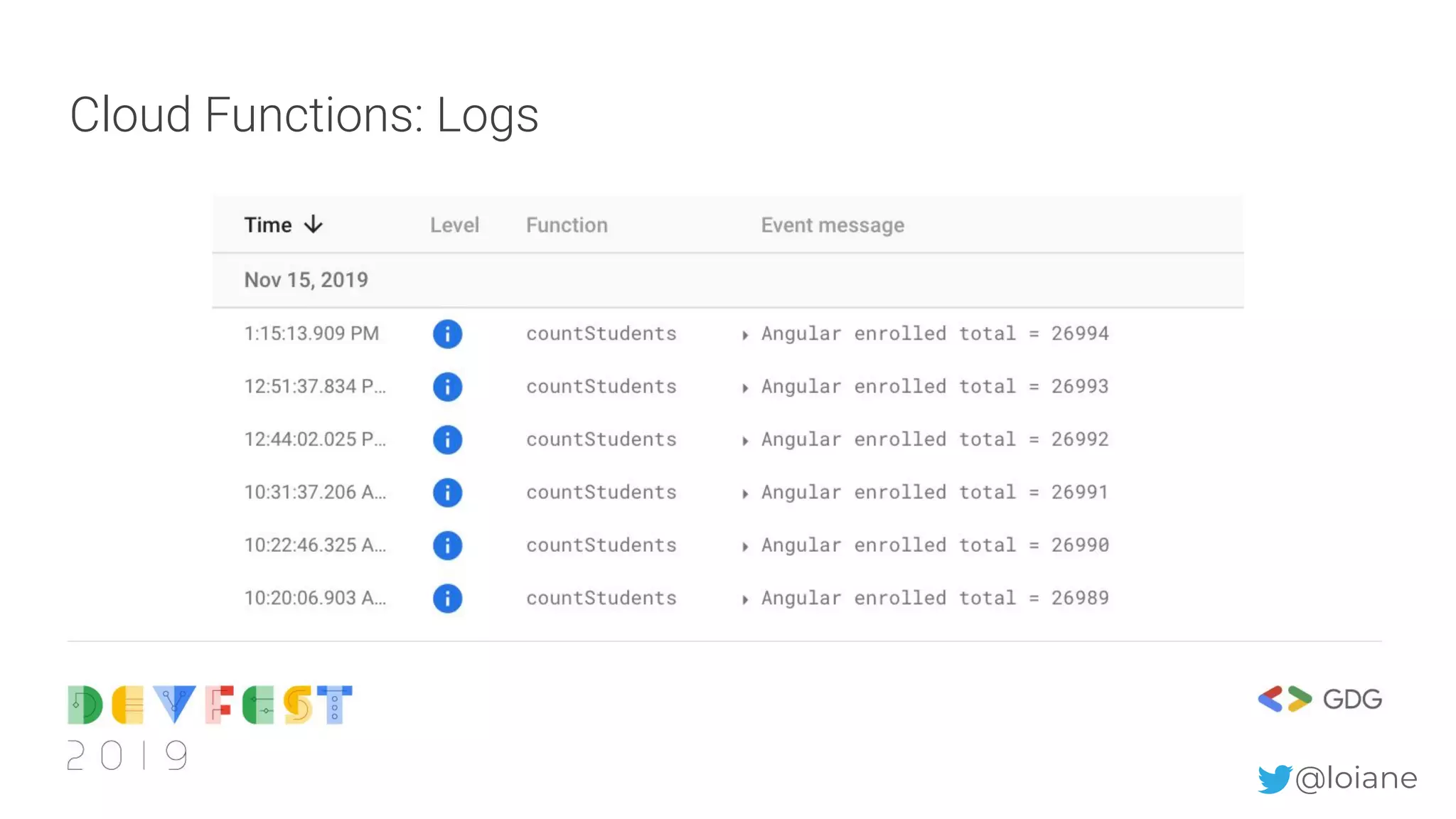
Task: Click info level icon for 12:51:37.834 log
Action: (447, 387)
